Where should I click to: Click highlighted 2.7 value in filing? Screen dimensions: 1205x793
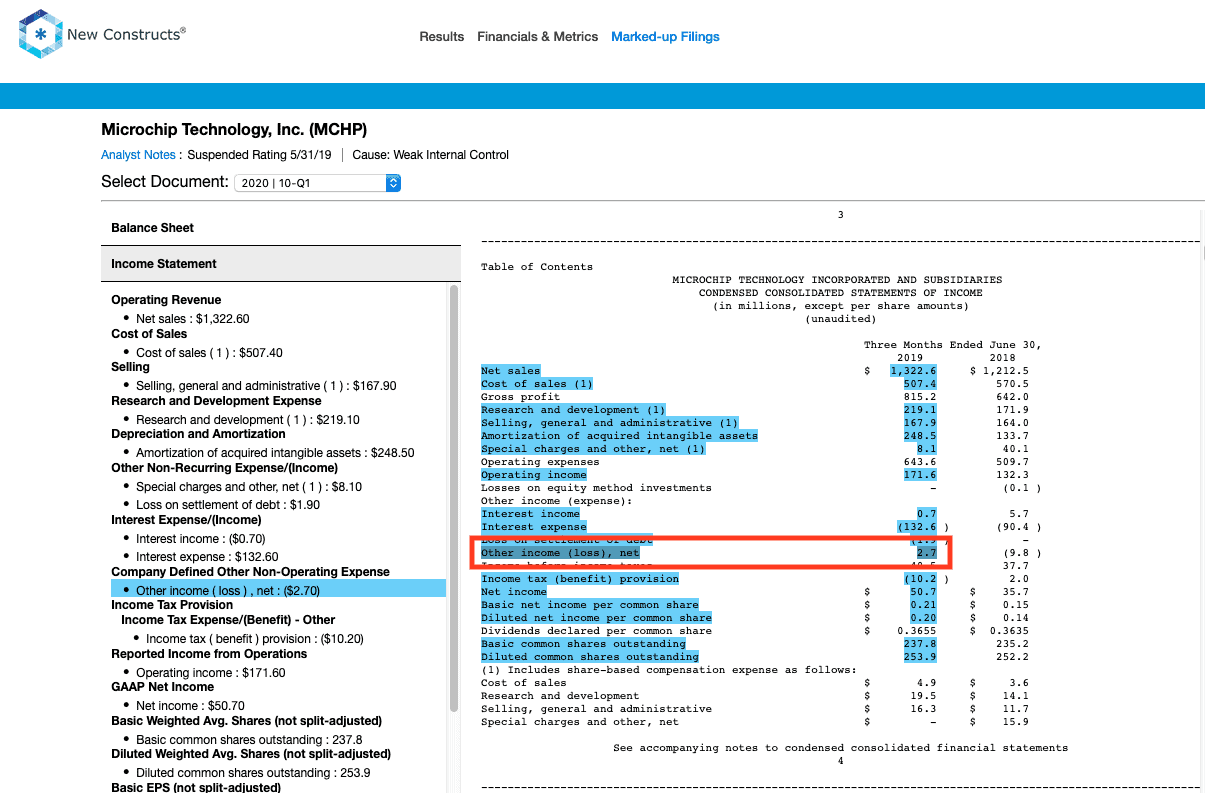pos(926,553)
